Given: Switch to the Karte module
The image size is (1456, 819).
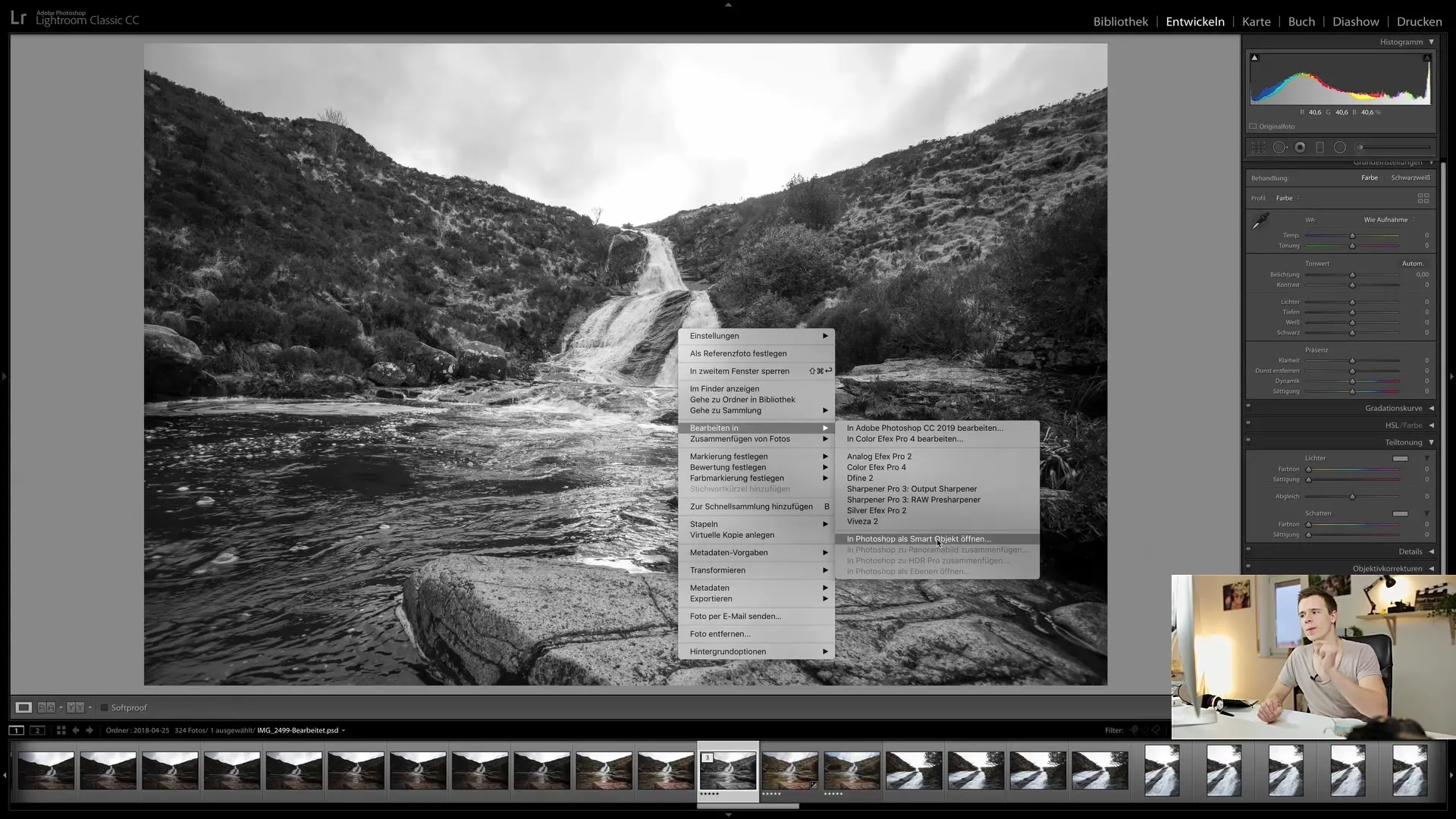Looking at the screenshot, I should [1256, 21].
